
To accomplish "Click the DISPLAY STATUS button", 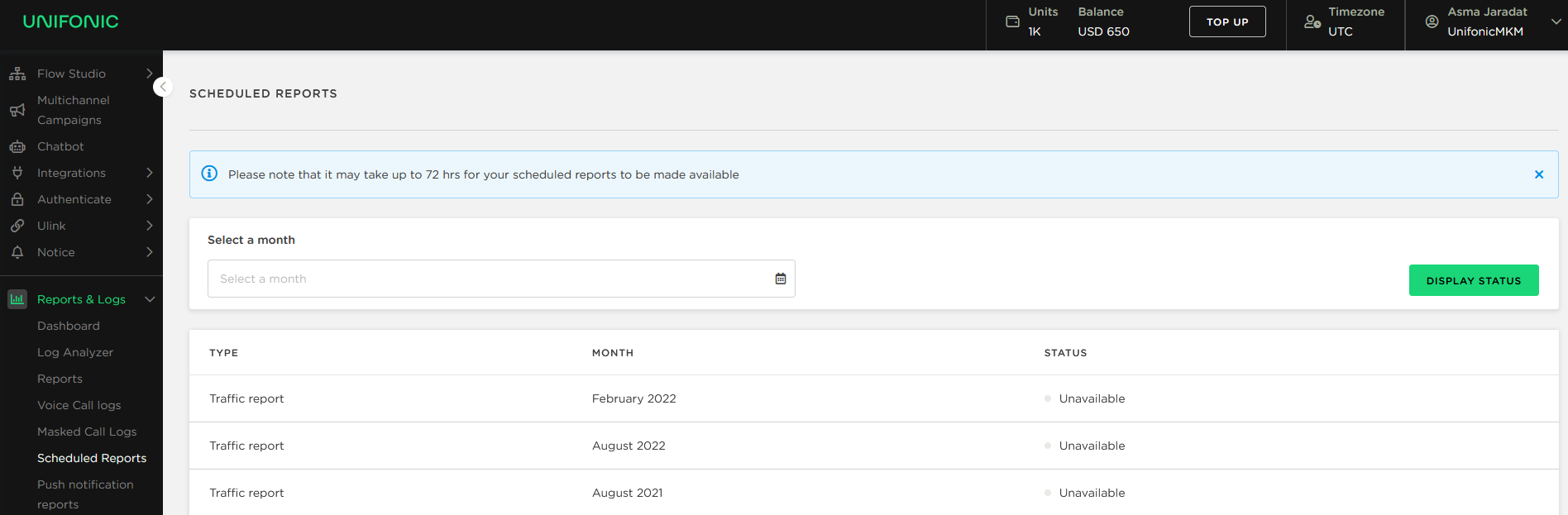I will [x=1473, y=280].
